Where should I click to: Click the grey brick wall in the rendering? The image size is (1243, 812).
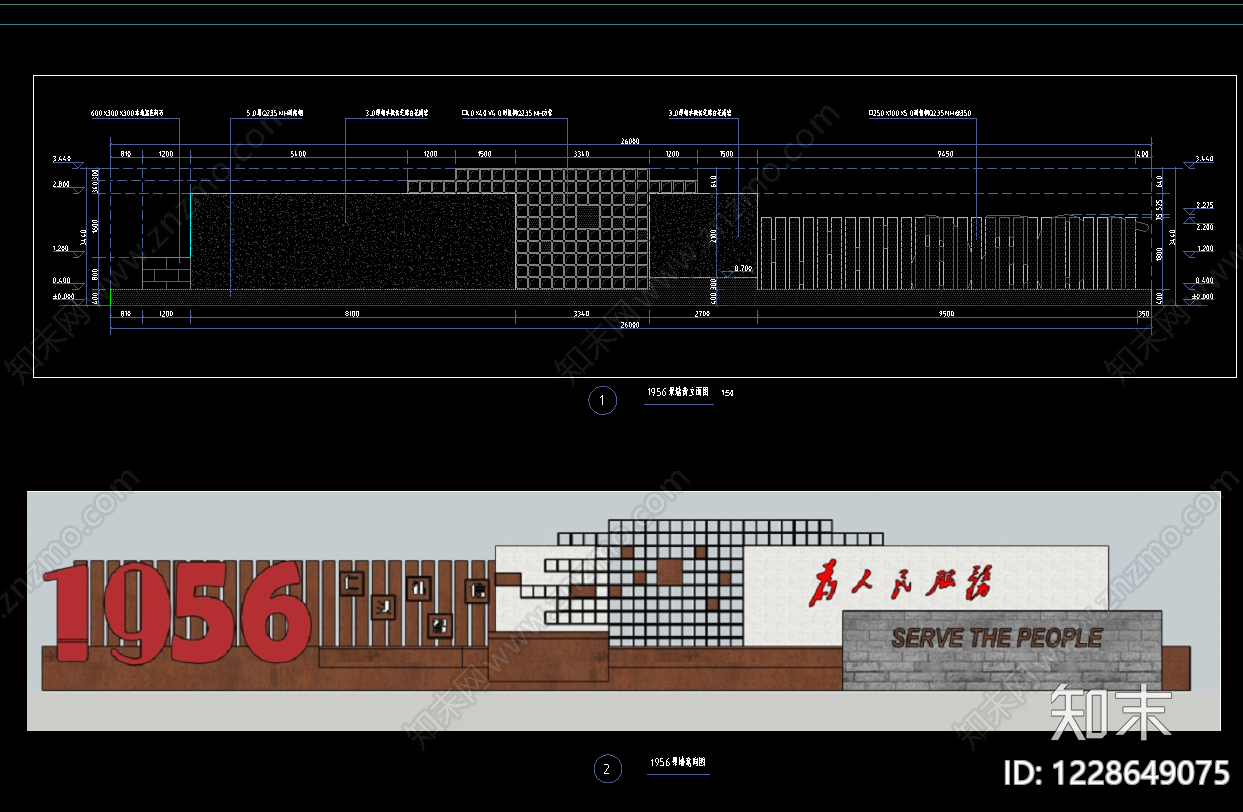tap(1002, 650)
